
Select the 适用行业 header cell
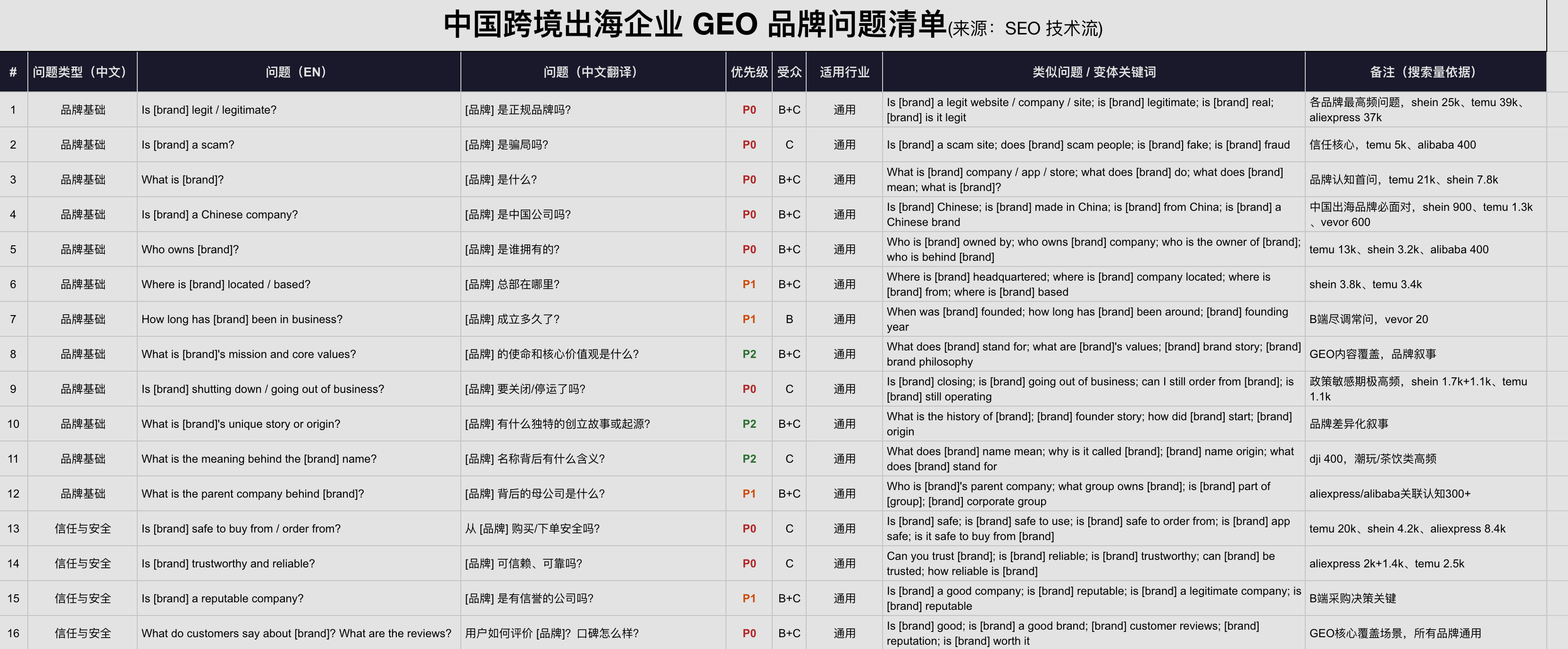click(x=844, y=72)
